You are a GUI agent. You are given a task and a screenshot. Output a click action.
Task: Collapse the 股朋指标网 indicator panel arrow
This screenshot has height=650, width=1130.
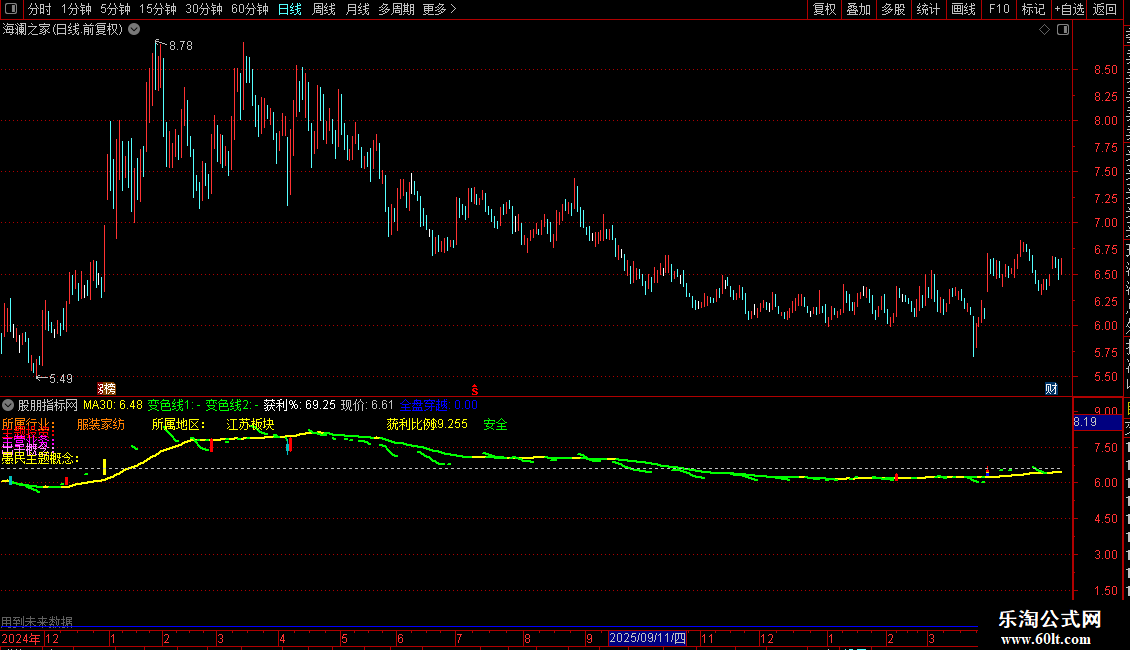tap(8, 405)
